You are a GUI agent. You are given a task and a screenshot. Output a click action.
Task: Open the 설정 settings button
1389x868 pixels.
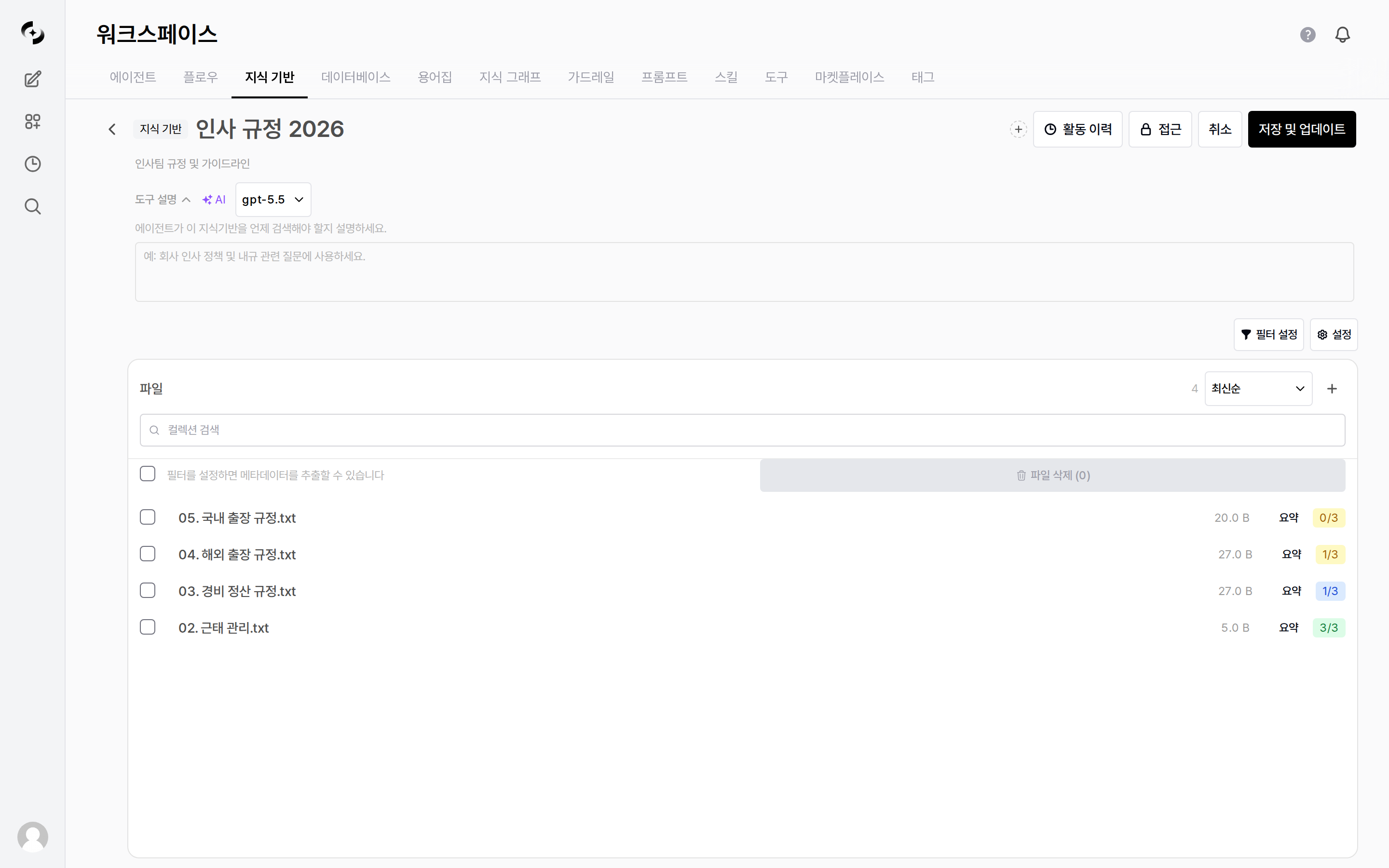tap(1334, 335)
